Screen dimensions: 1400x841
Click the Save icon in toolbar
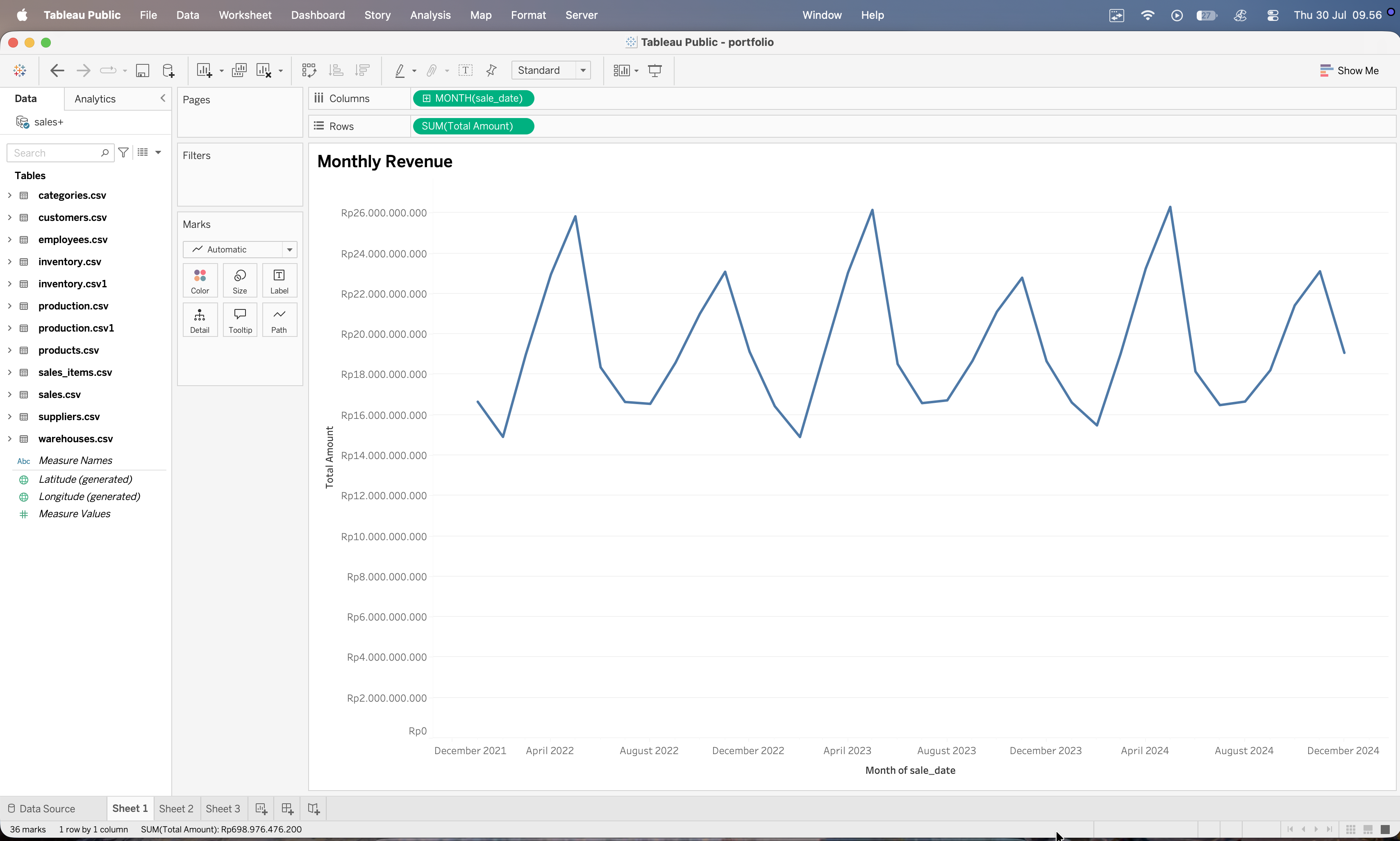(142, 70)
